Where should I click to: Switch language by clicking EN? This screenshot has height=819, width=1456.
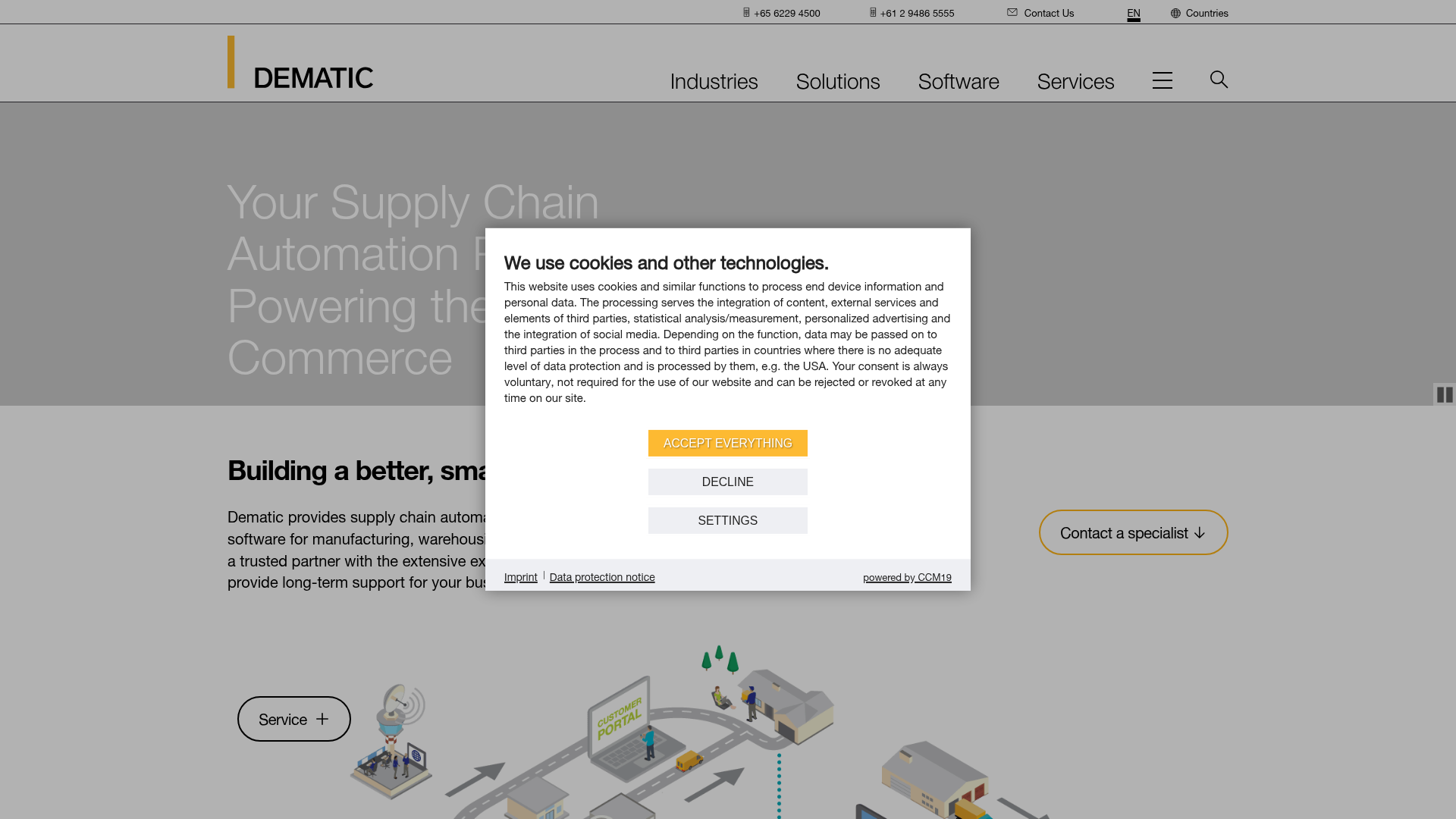pos(1133,13)
